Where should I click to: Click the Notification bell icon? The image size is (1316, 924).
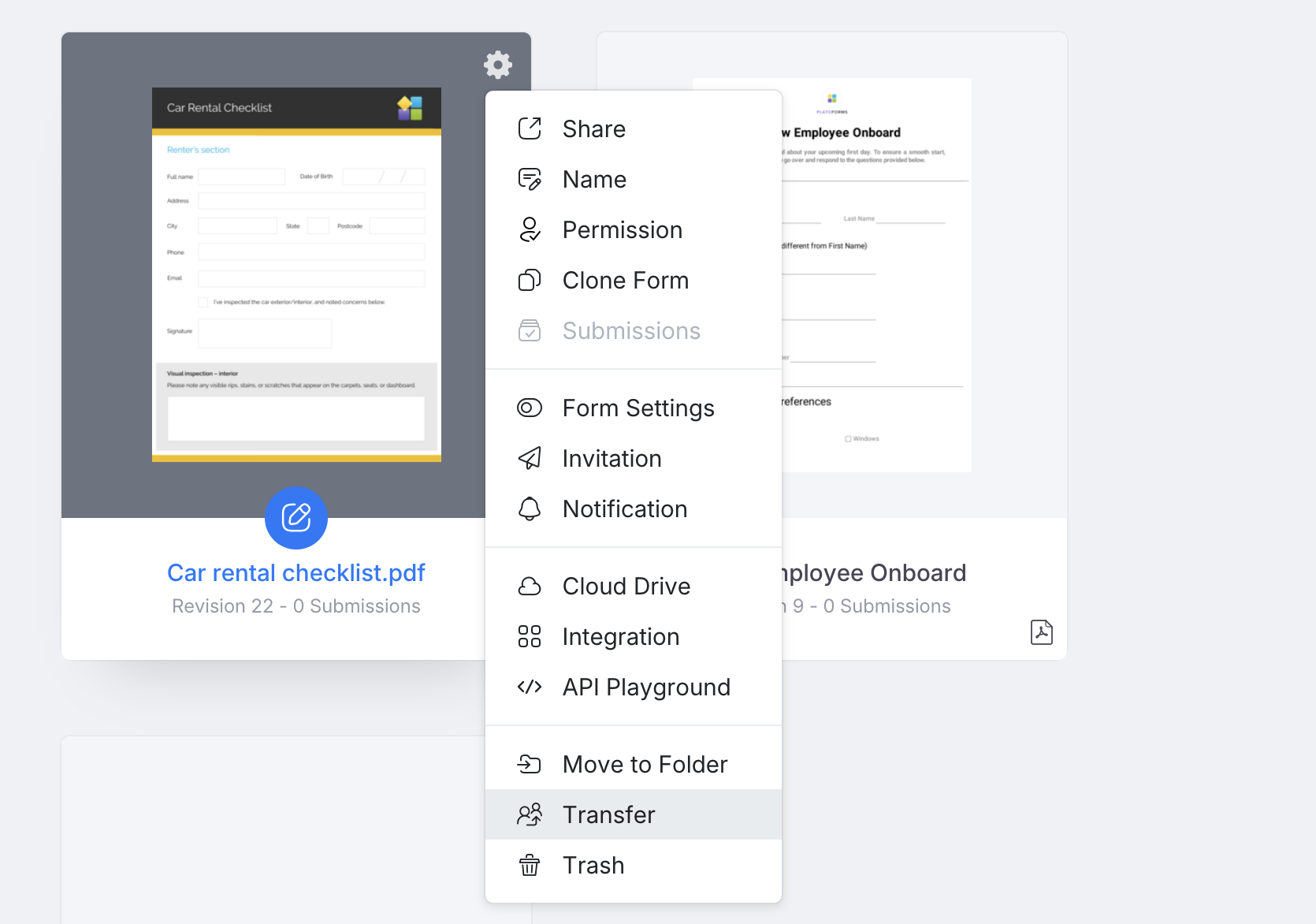click(530, 509)
